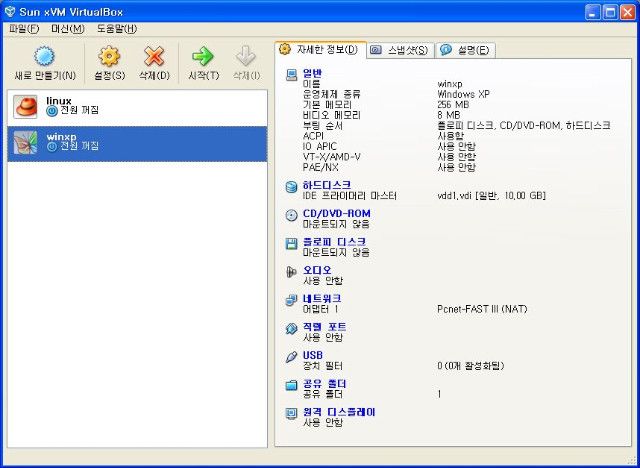
Task: Click the Remote Display (원격 디스플레이) icon
Action: tap(291, 414)
